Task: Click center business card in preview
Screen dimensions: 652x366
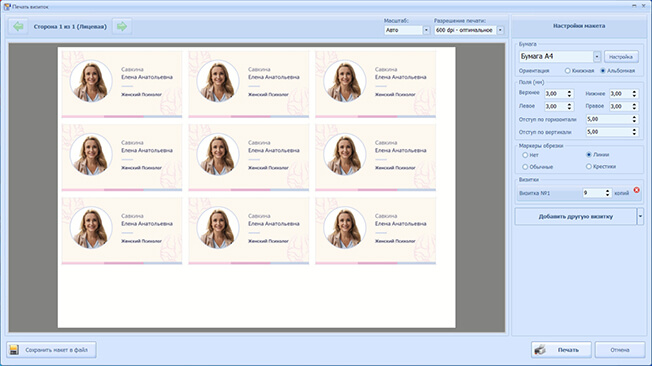Action: click(249, 158)
